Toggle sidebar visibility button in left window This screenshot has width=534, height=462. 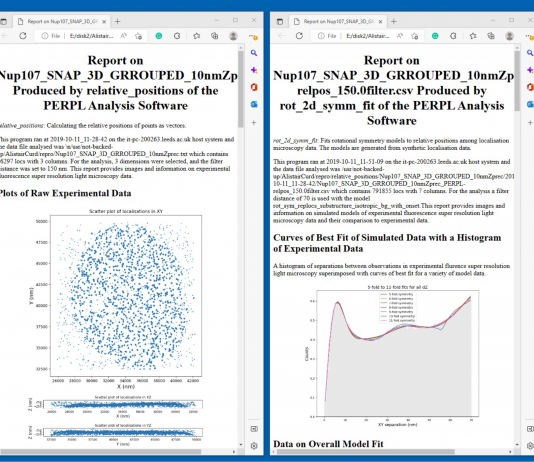254,429
